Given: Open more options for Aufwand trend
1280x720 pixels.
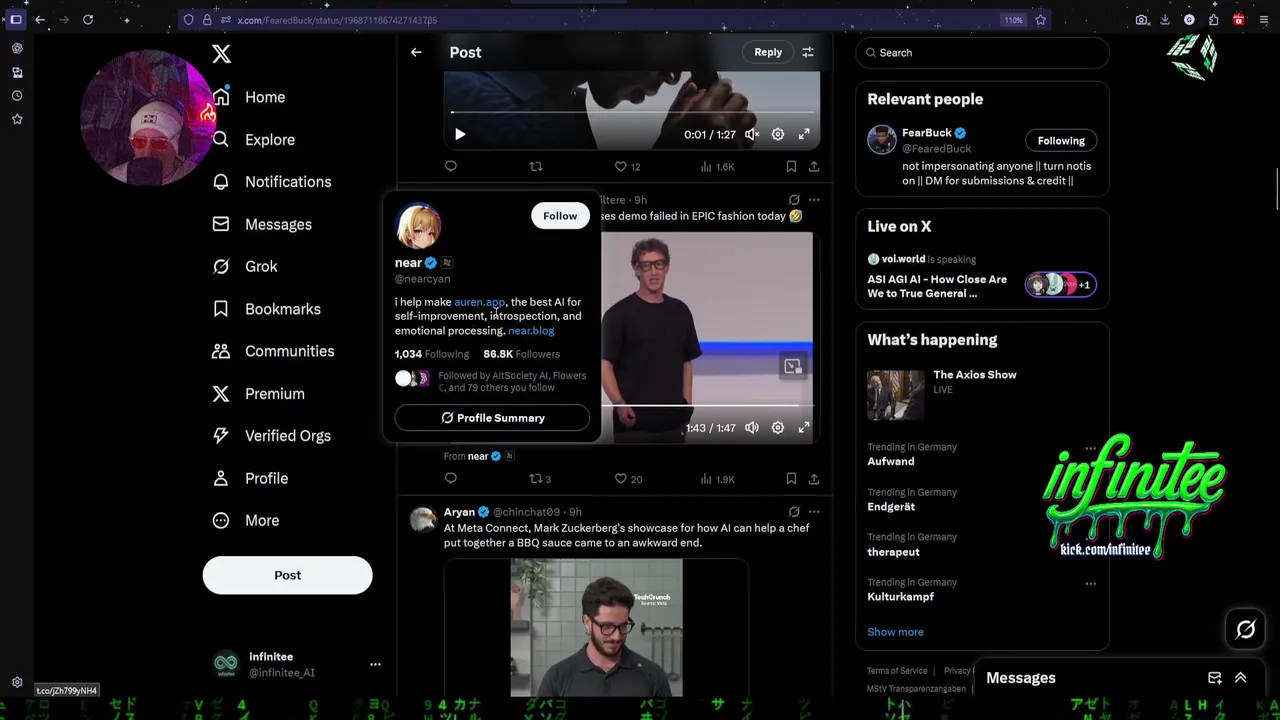Looking at the screenshot, I should point(1090,448).
